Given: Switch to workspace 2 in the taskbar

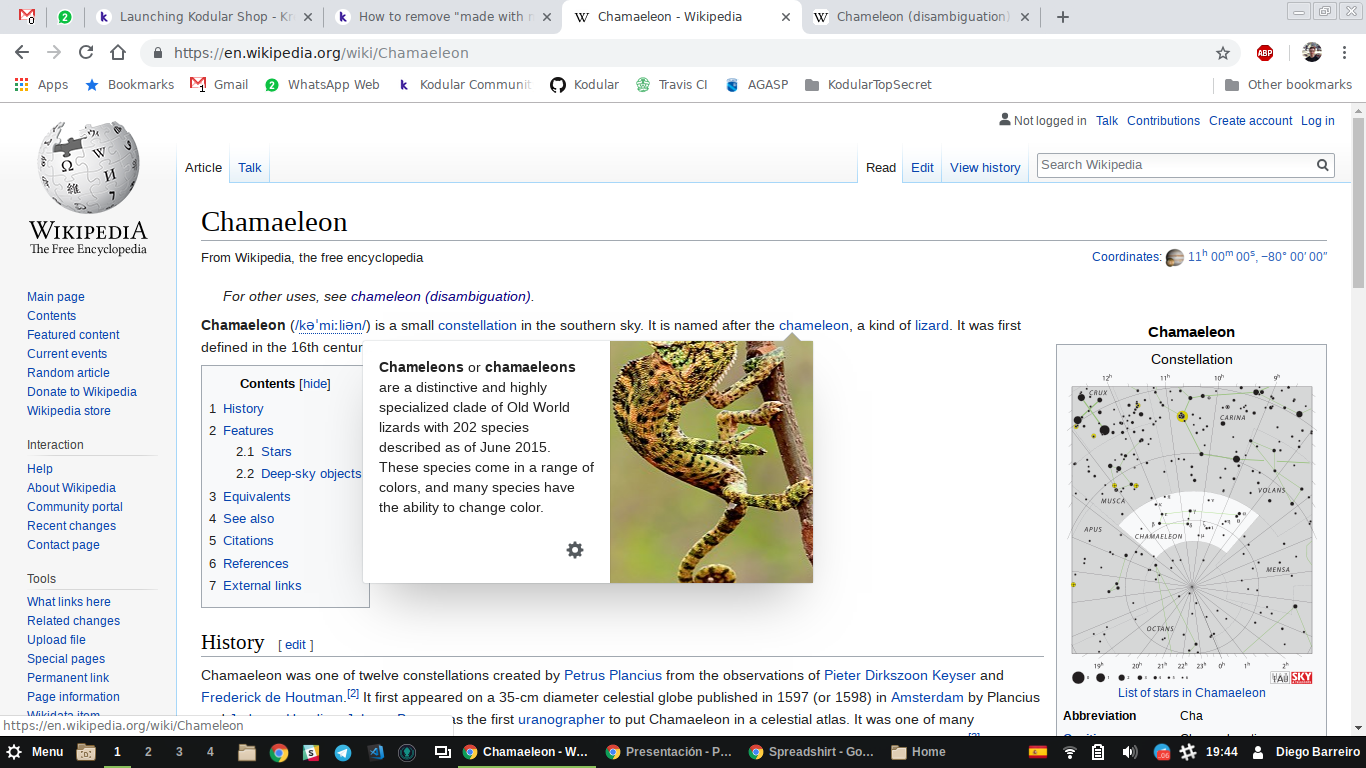Looking at the screenshot, I should tap(148, 752).
